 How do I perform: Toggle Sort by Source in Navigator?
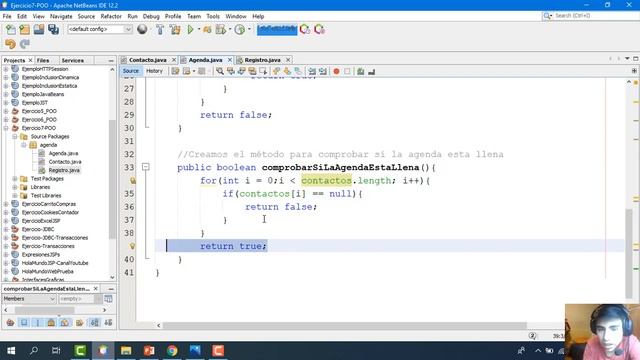[x=108, y=323]
